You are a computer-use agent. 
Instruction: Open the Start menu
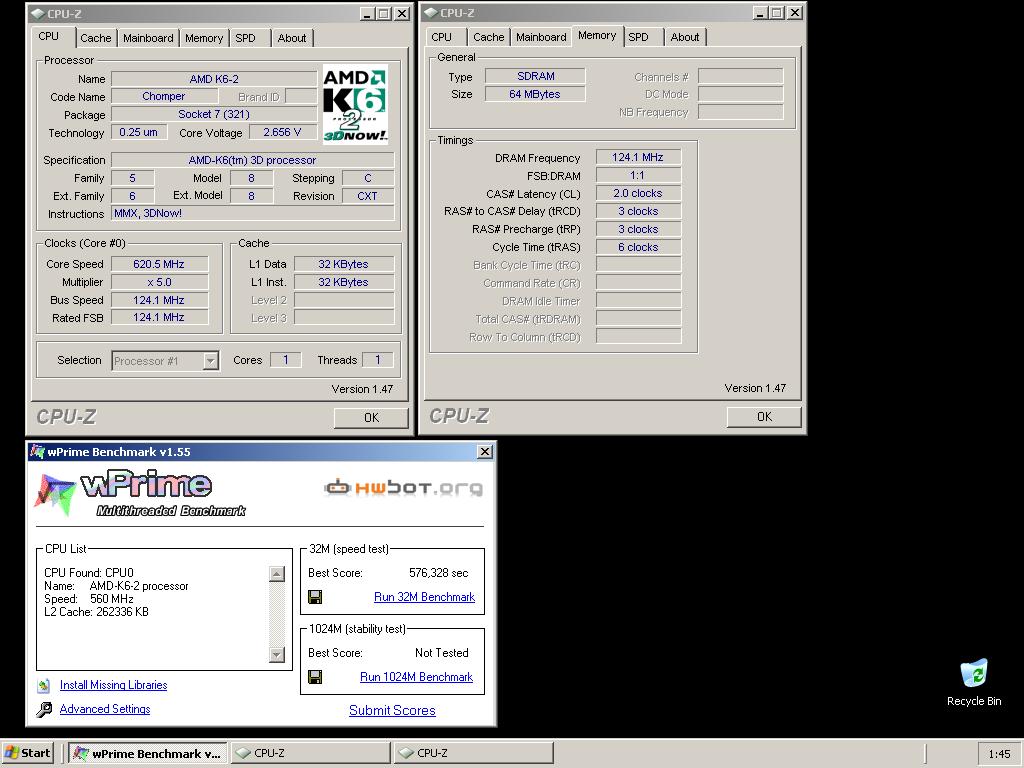pyautogui.click(x=27, y=753)
